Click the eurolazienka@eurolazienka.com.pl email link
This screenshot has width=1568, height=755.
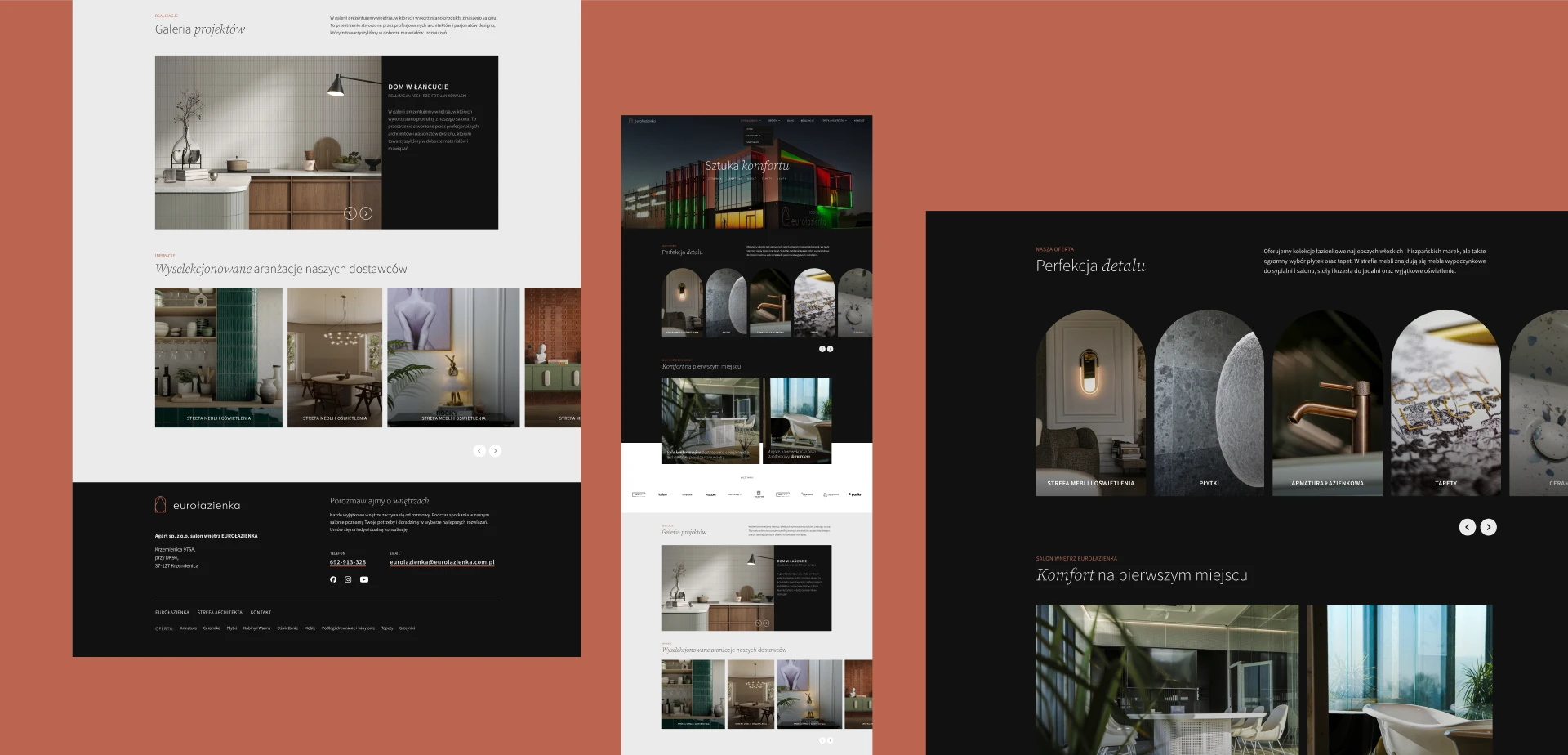coord(442,562)
